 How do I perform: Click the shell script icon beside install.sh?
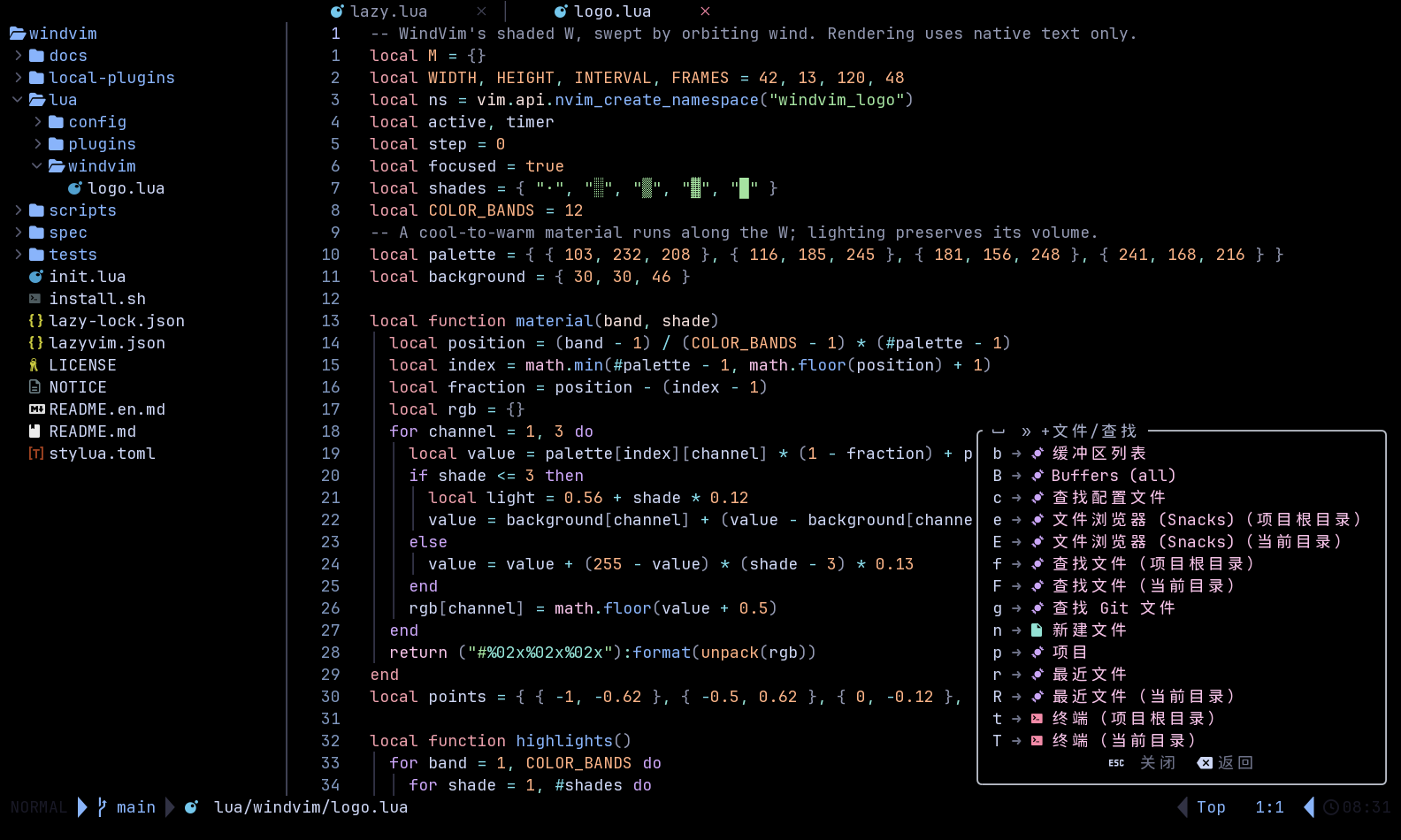[x=35, y=299]
